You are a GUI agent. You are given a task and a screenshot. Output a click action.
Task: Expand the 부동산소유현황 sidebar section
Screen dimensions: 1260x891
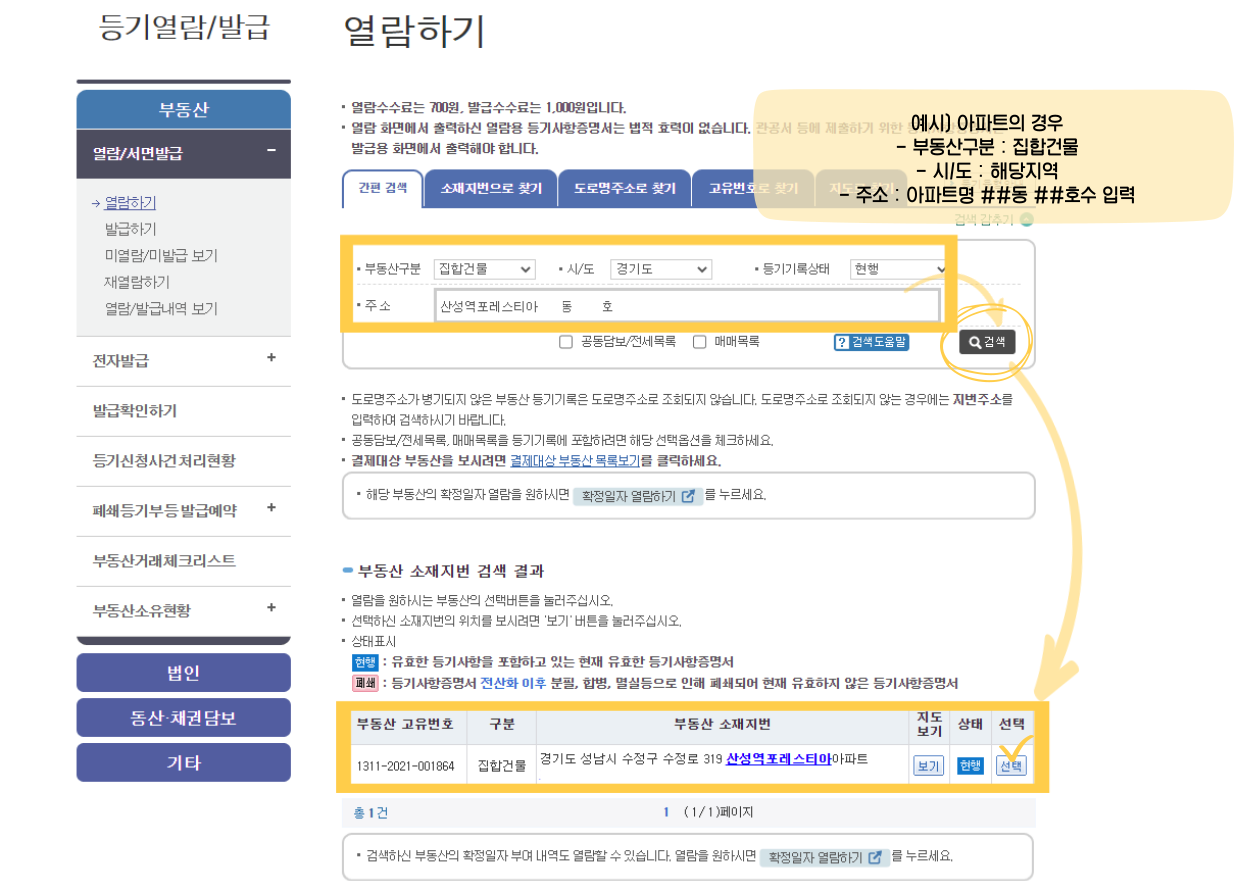coord(270,609)
